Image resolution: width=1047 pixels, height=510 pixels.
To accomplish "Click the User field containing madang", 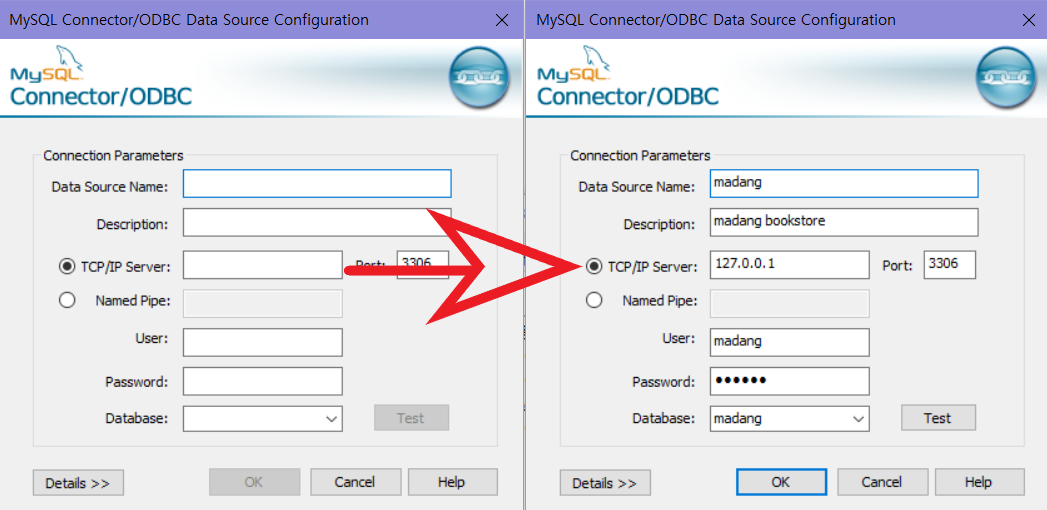I will click(x=790, y=342).
